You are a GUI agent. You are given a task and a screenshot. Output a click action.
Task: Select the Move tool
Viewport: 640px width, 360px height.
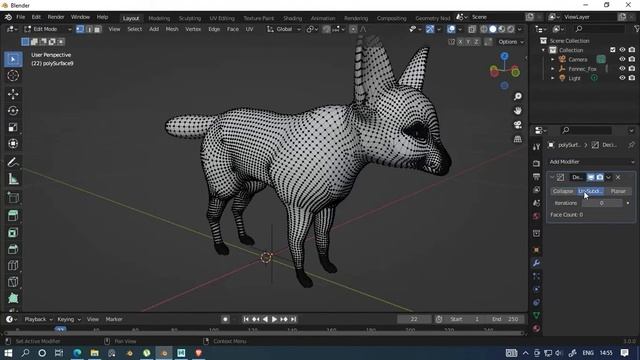point(13,94)
